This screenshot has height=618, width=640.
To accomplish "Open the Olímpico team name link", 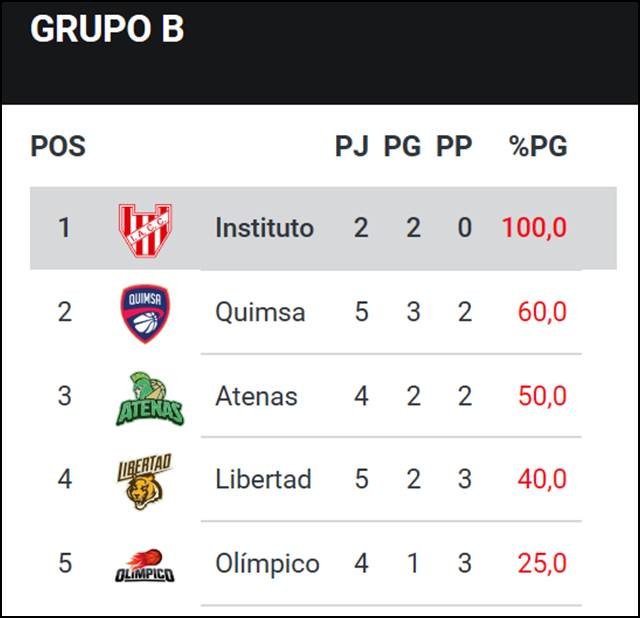I will click(267, 563).
